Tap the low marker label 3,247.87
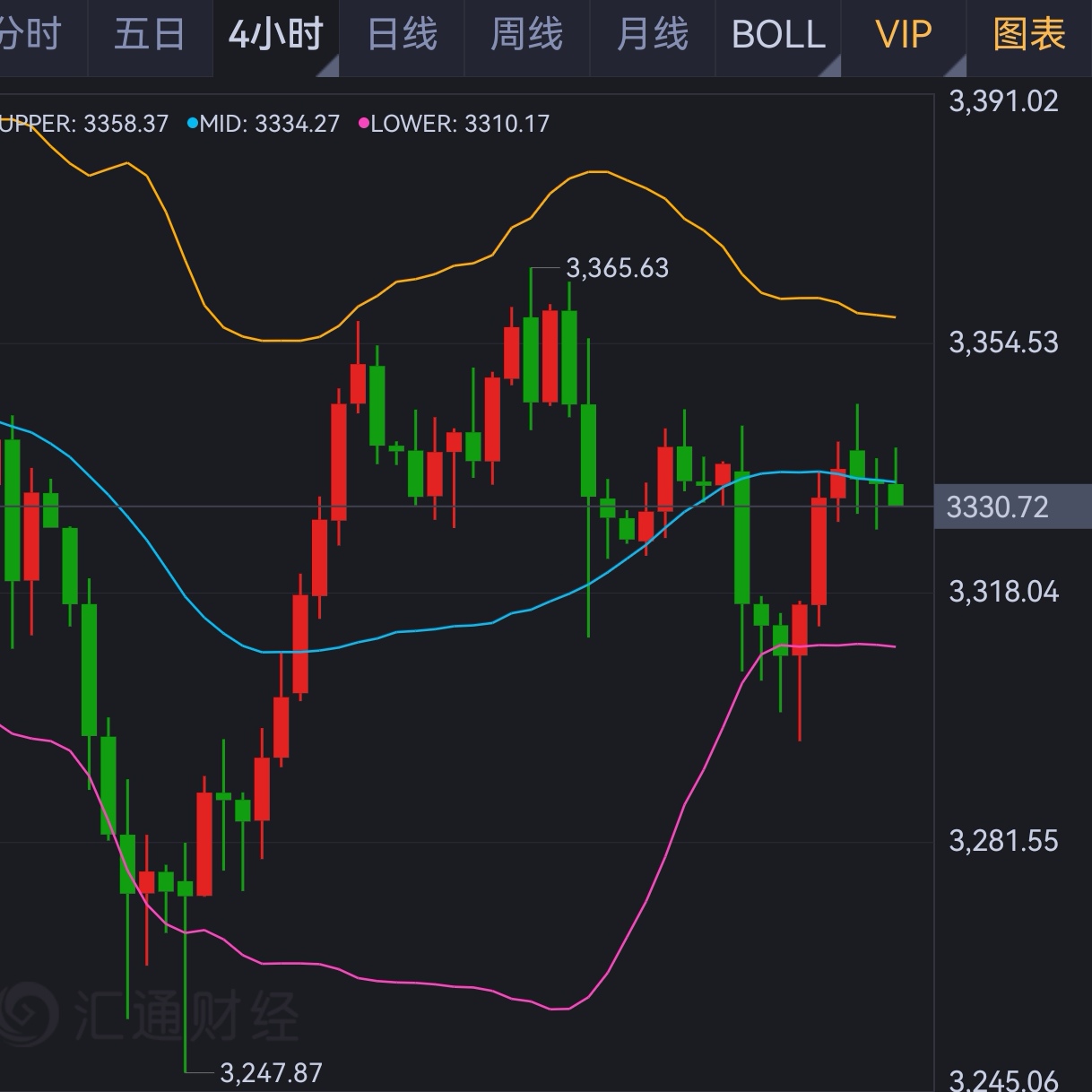This screenshot has width=1092, height=1092. click(271, 1072)
